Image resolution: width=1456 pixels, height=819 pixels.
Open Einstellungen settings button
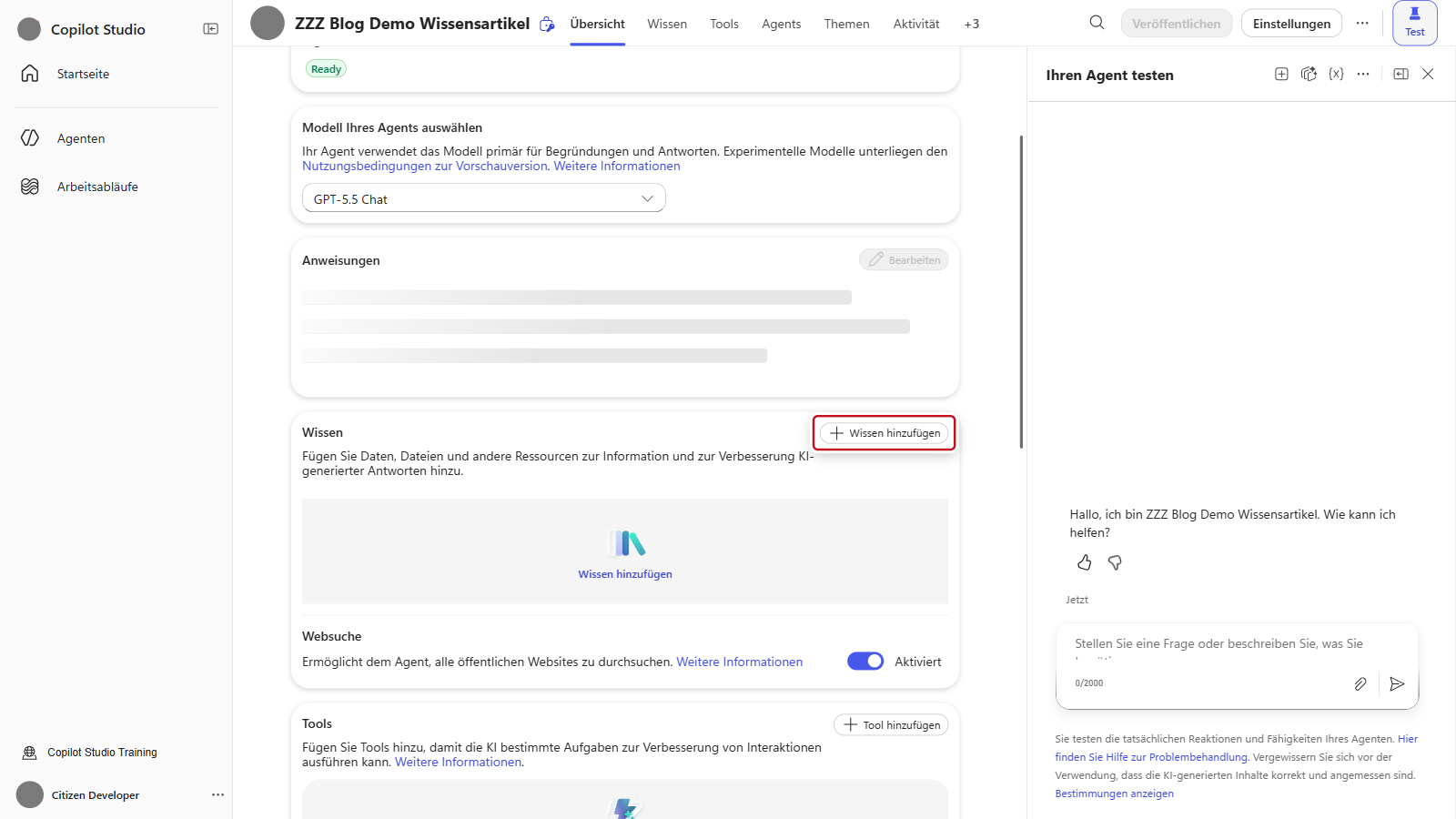pyautogui.click(x=1291, y=24)
